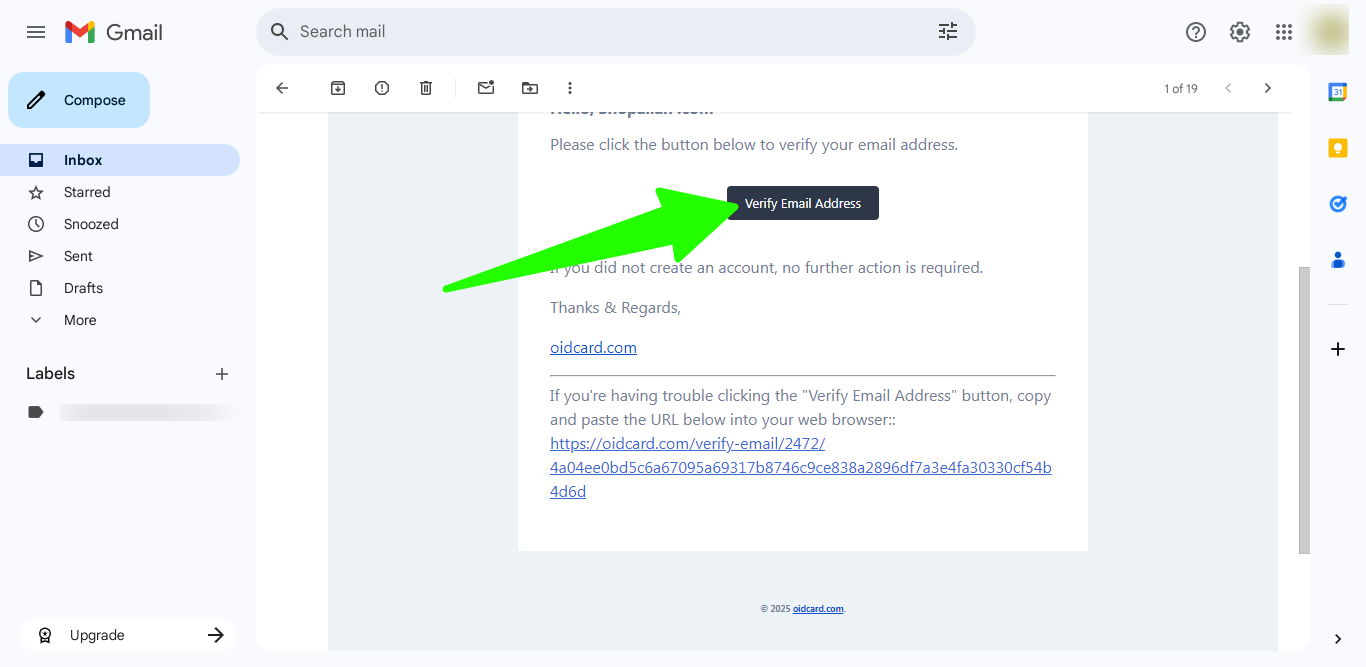
Task: Collapse the navigation menu with hamburger icon
Action: point(36,31)
